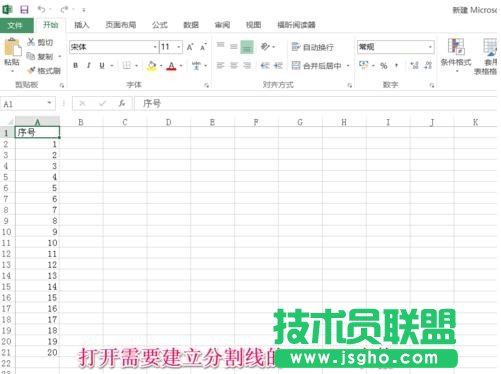Toggle underline formatting
Viewport: 501px width, 374px height.
pyautogui.click(x=102, y=65)
